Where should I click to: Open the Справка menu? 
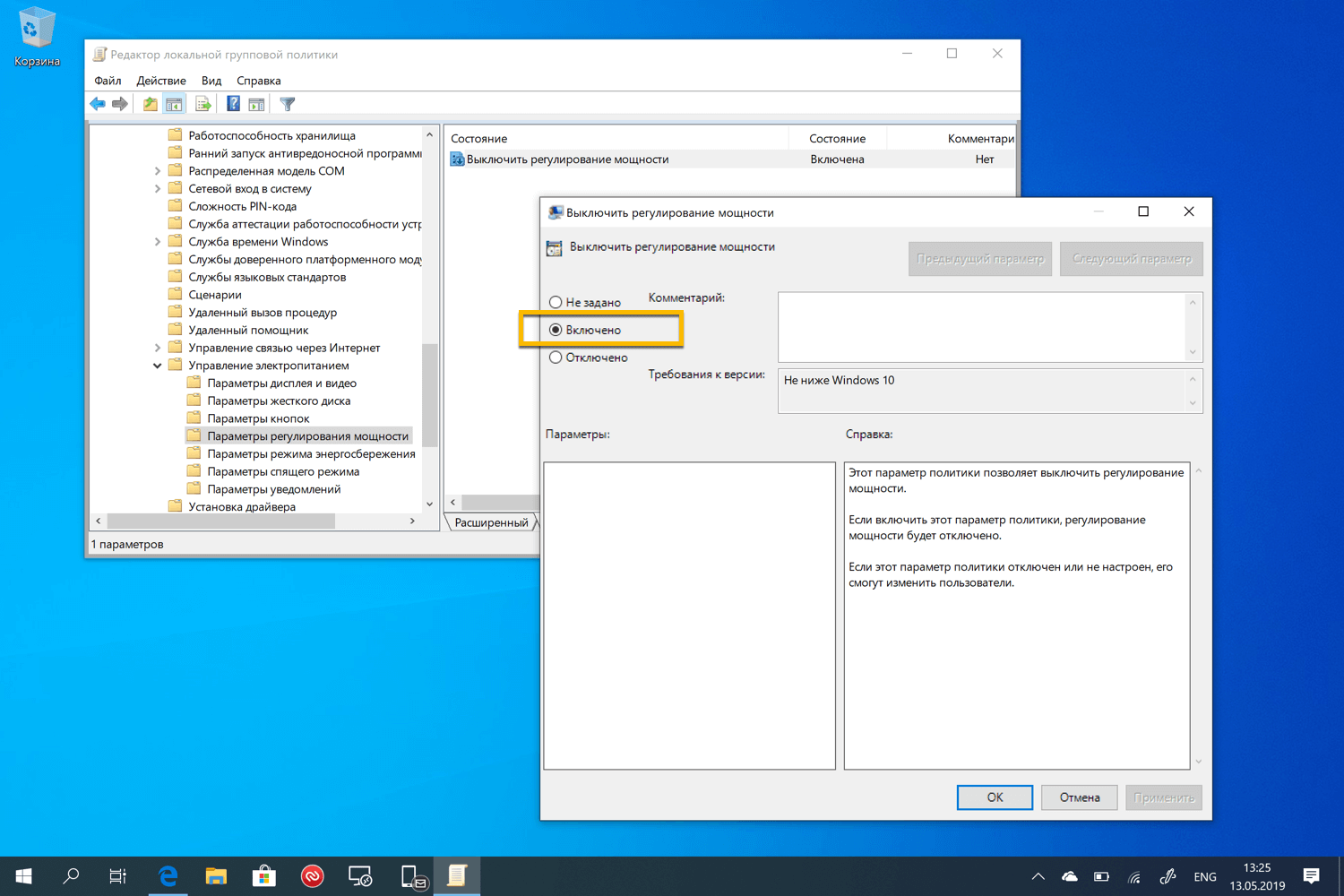[259, 81]
